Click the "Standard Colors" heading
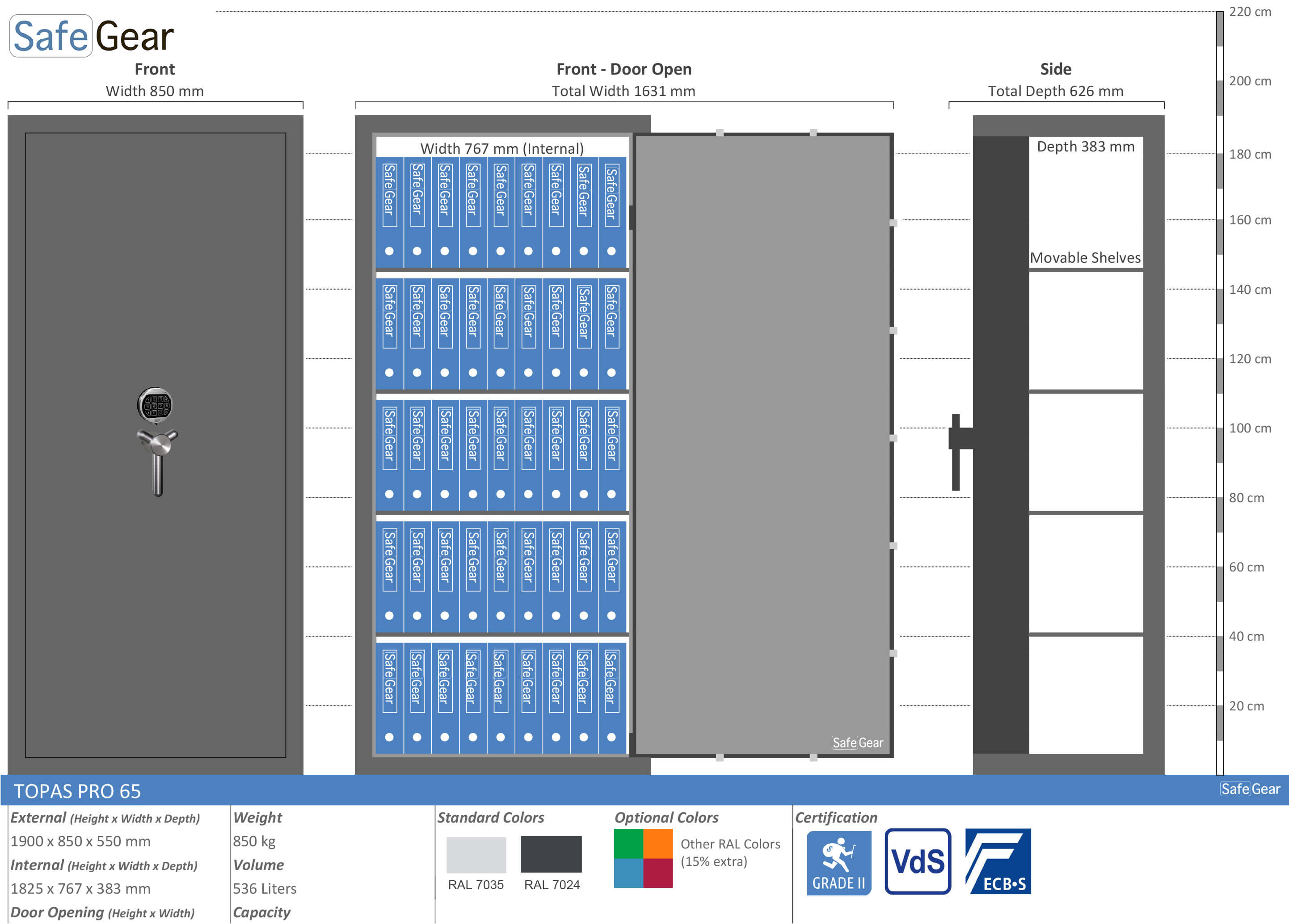Image resolution: width=1289 pixels, height=924 pixels. point(491,818)
